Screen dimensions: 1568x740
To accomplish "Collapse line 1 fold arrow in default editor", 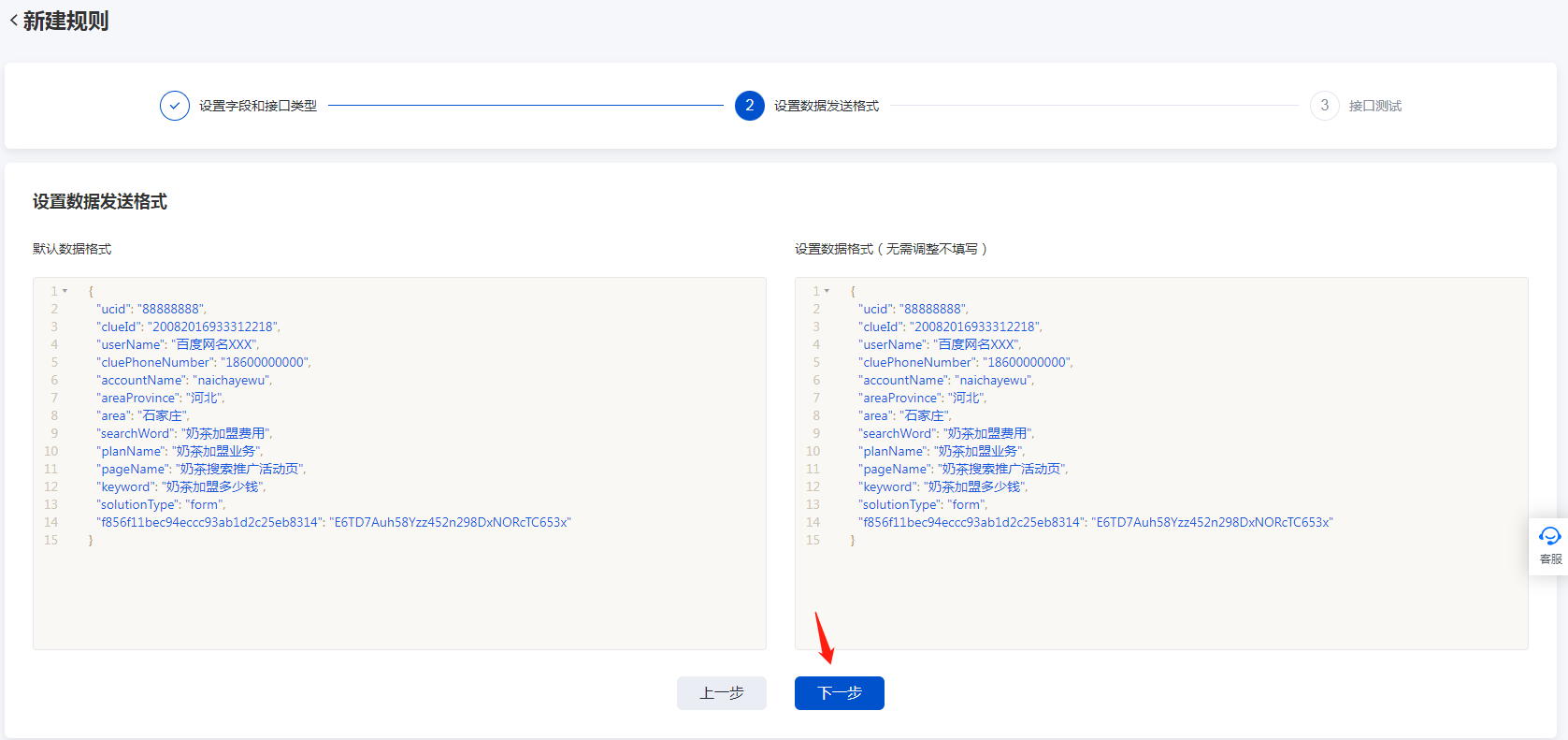I will click(65, 291).
